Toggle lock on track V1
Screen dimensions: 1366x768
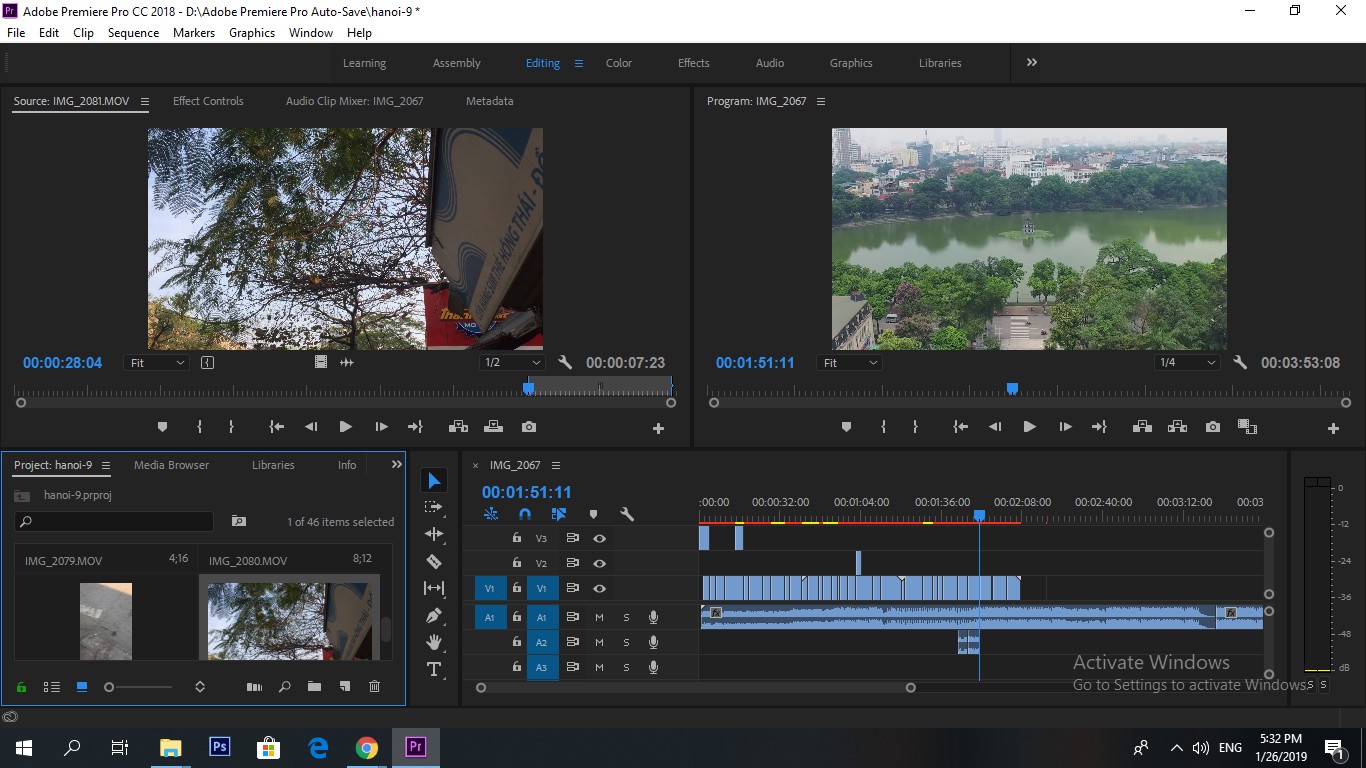pyautogui.click(x=517, y=588)
